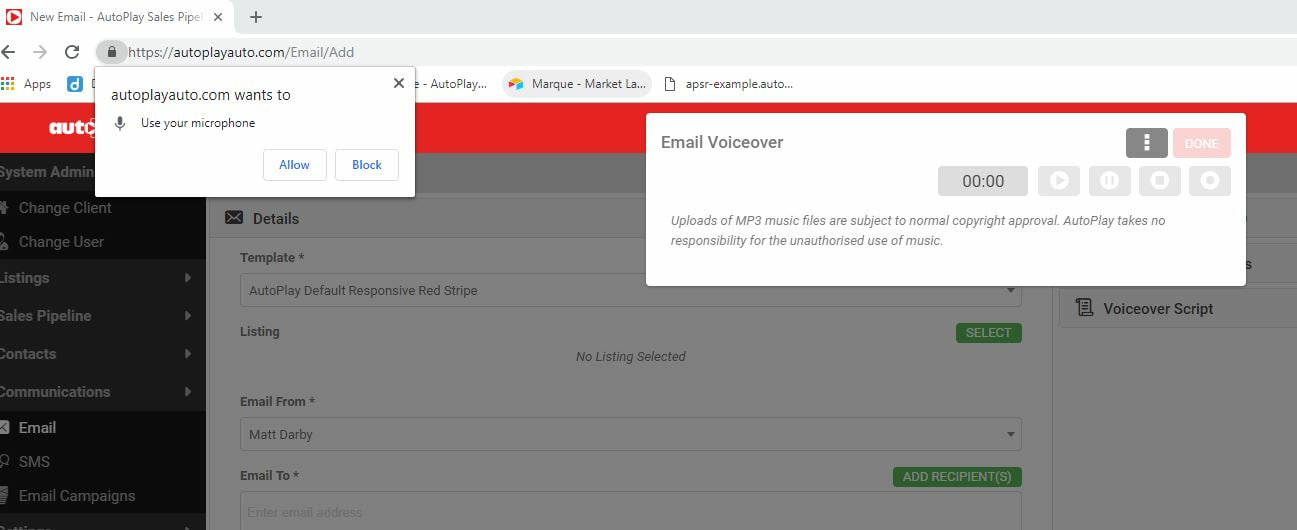Open the Marque - Market La... bookmark

pos(577,84)
